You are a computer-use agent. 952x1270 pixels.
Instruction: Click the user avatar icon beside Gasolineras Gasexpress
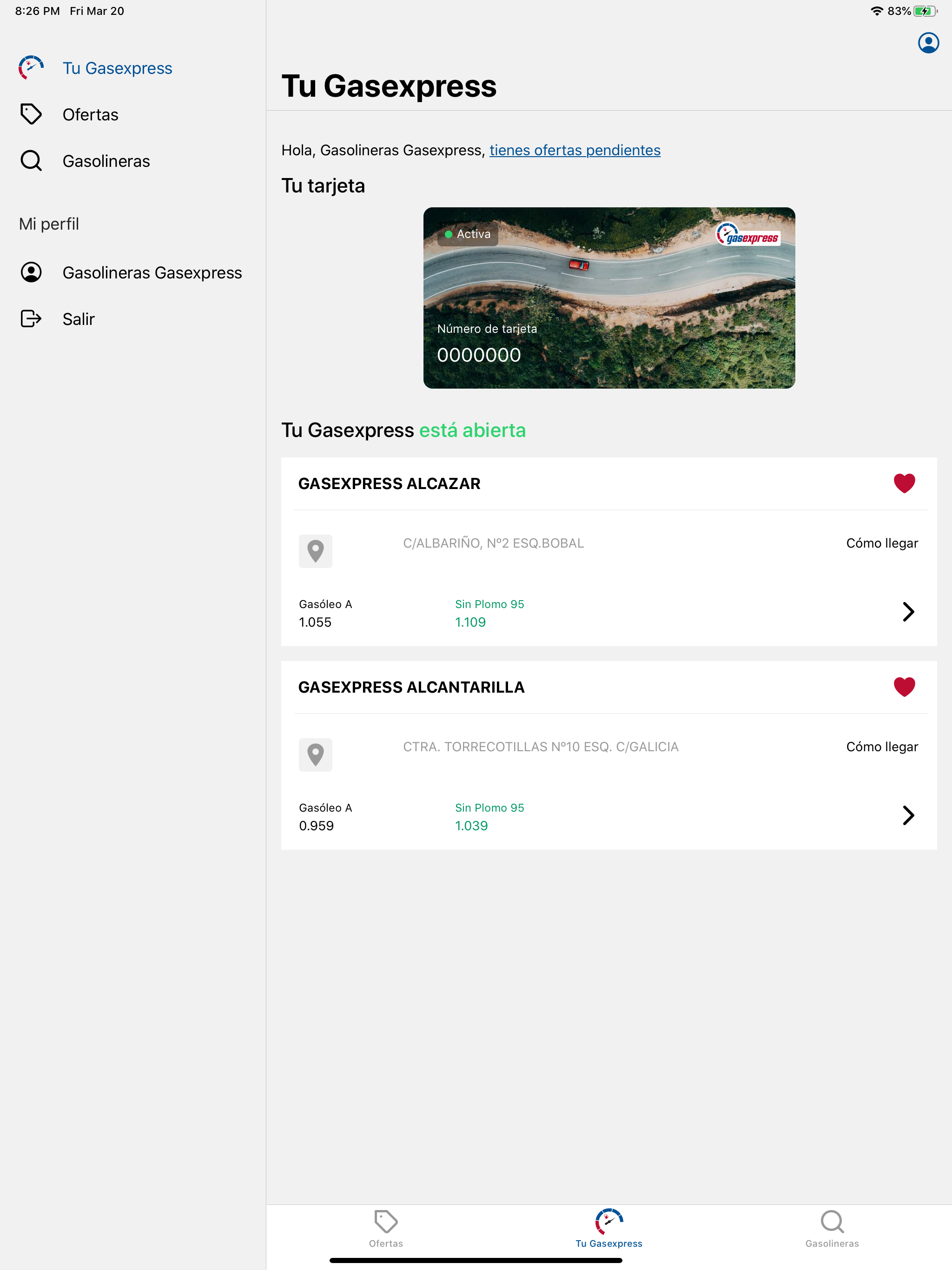tap(31, 272)
